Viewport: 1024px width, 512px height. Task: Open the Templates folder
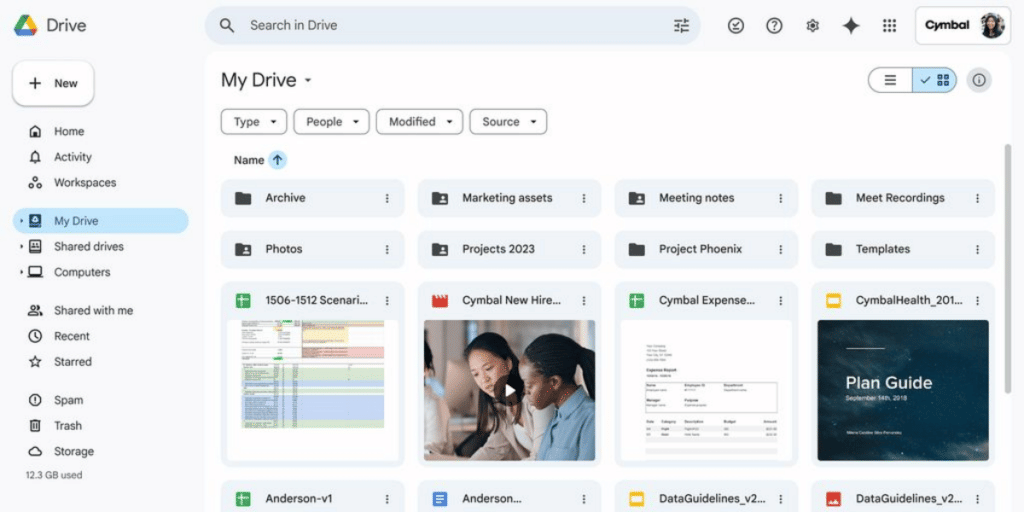click(x=903, y=249)
